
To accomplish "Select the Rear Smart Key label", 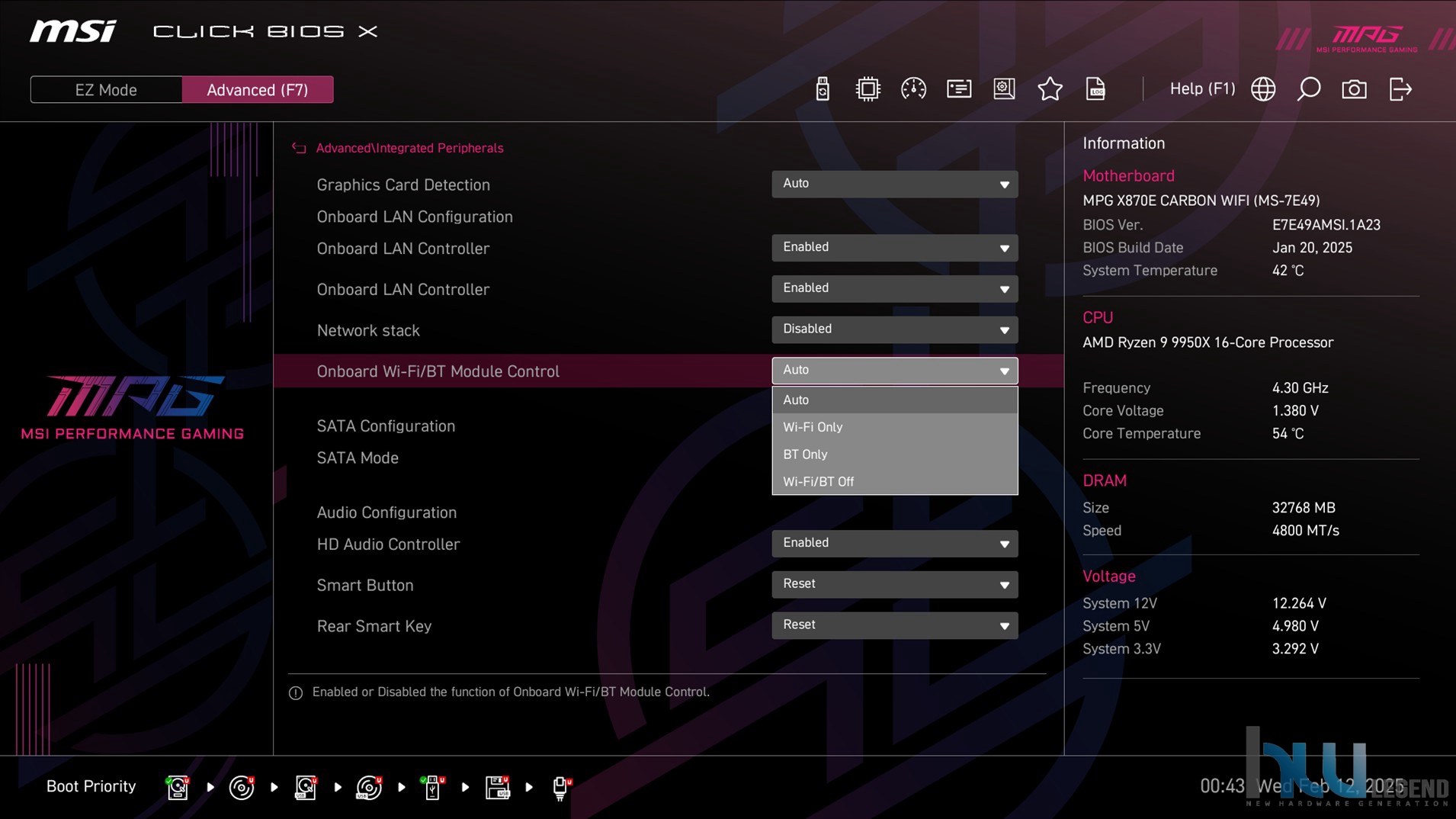I will pos(374,626).
